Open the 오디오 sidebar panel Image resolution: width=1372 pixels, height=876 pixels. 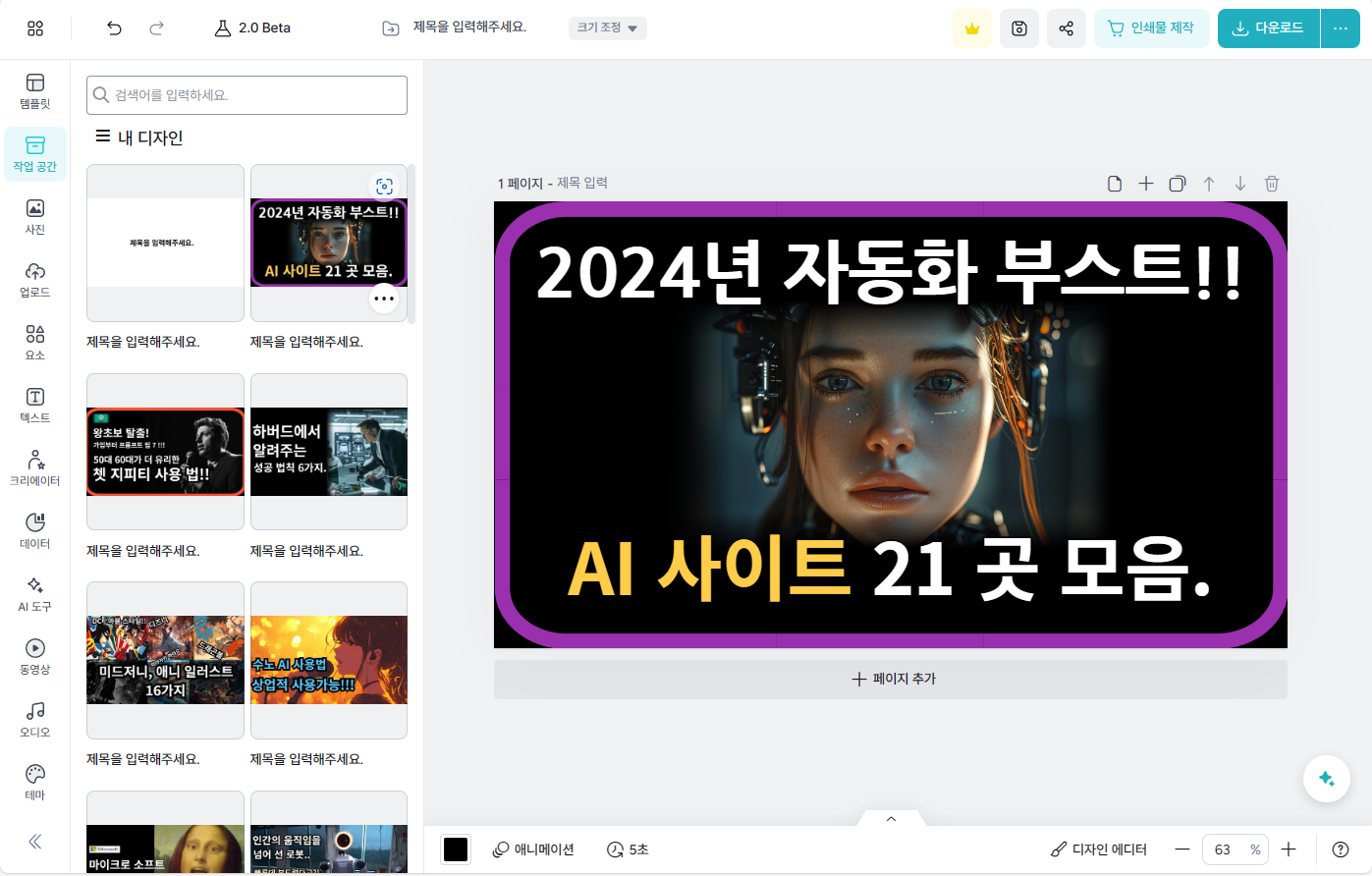[35, 720]
